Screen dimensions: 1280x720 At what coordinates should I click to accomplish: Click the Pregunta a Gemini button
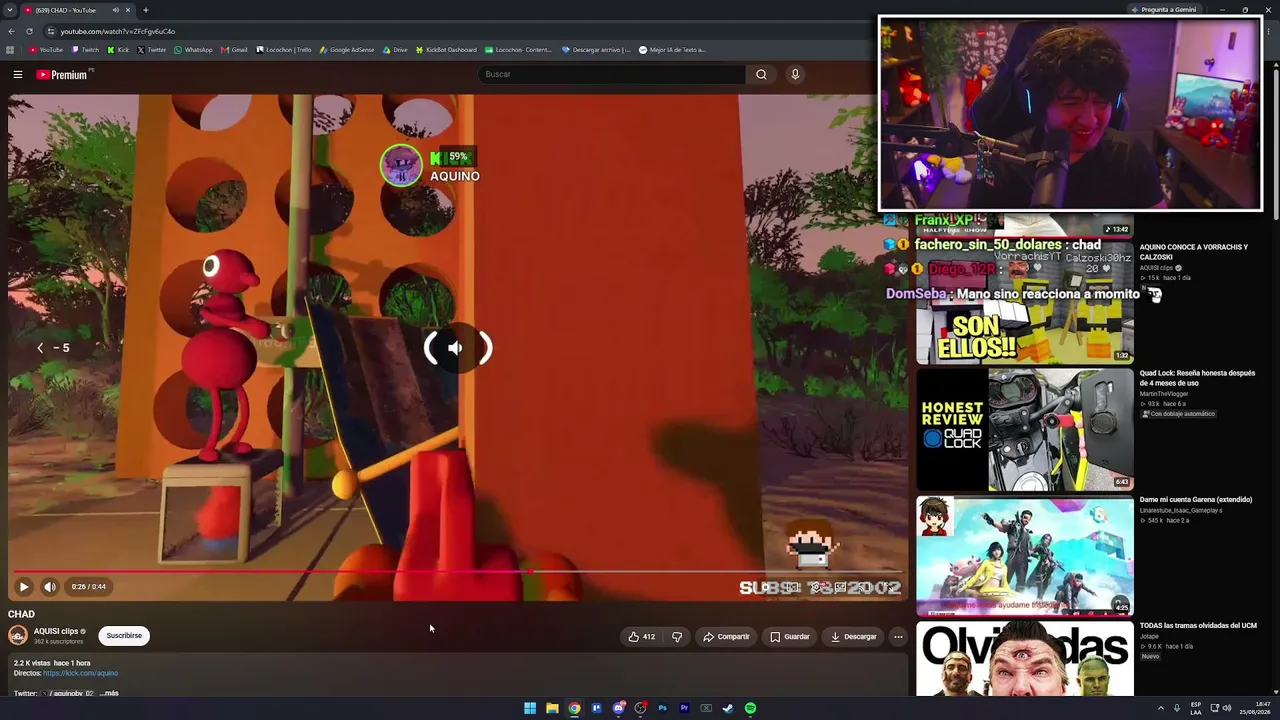[x=1163, y=10]
